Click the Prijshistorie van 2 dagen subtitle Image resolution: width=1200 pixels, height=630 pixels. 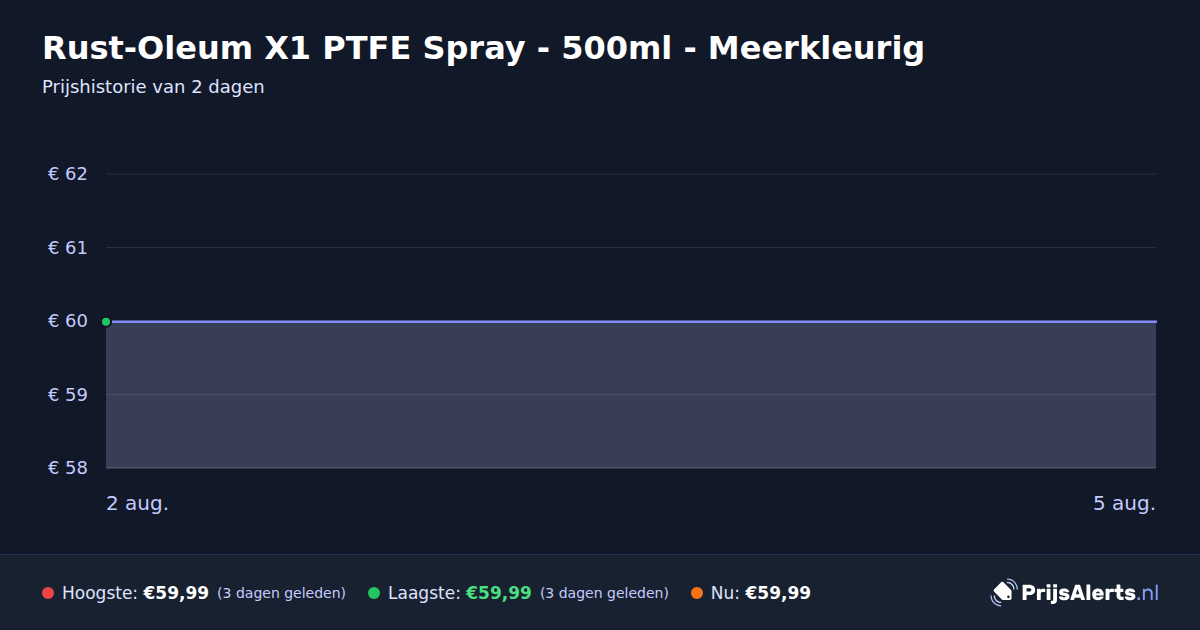click(153, 87)
